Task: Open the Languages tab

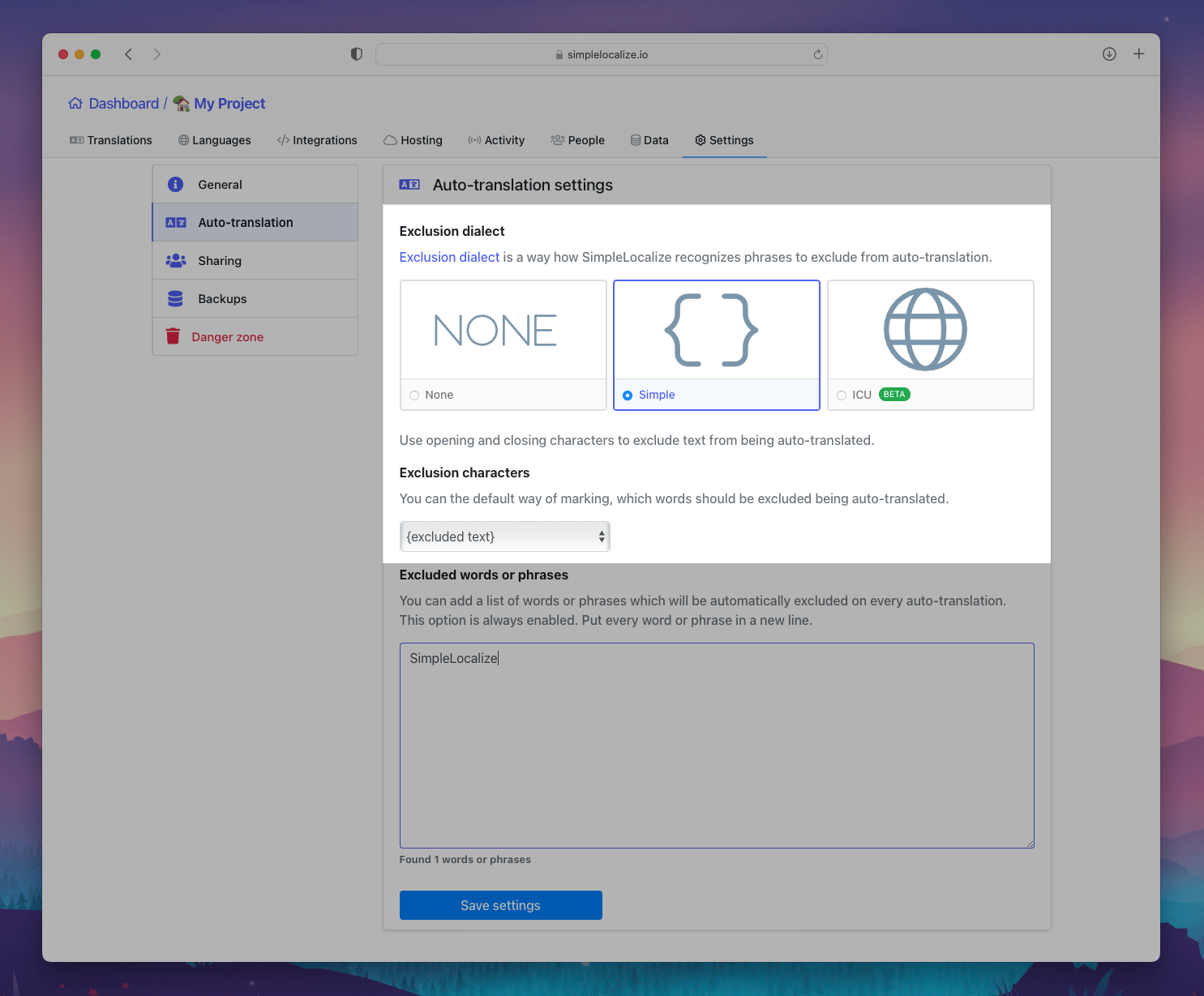Action: click(x=214, y=140)
